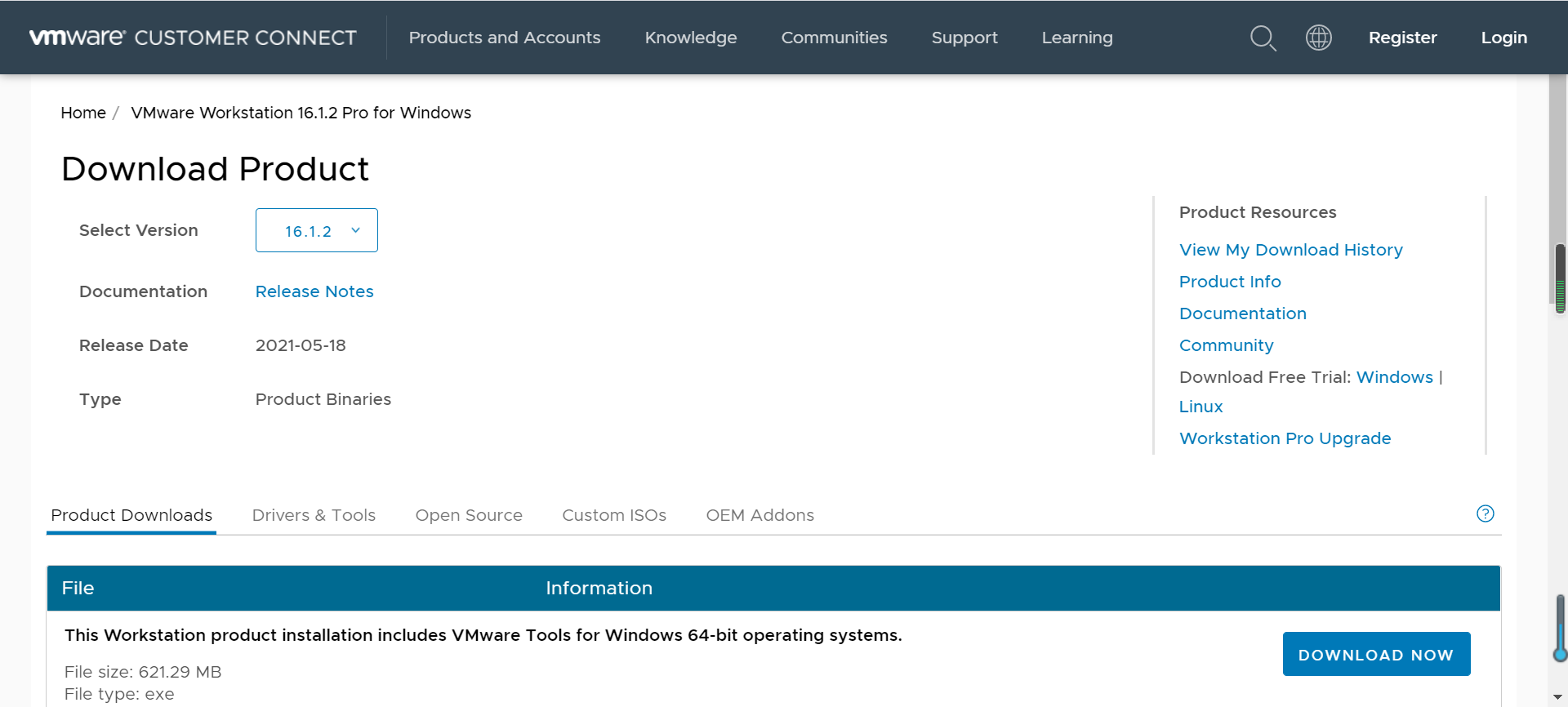Open the Workstation Pro Upgrade link

click(x=1285, y=438)
